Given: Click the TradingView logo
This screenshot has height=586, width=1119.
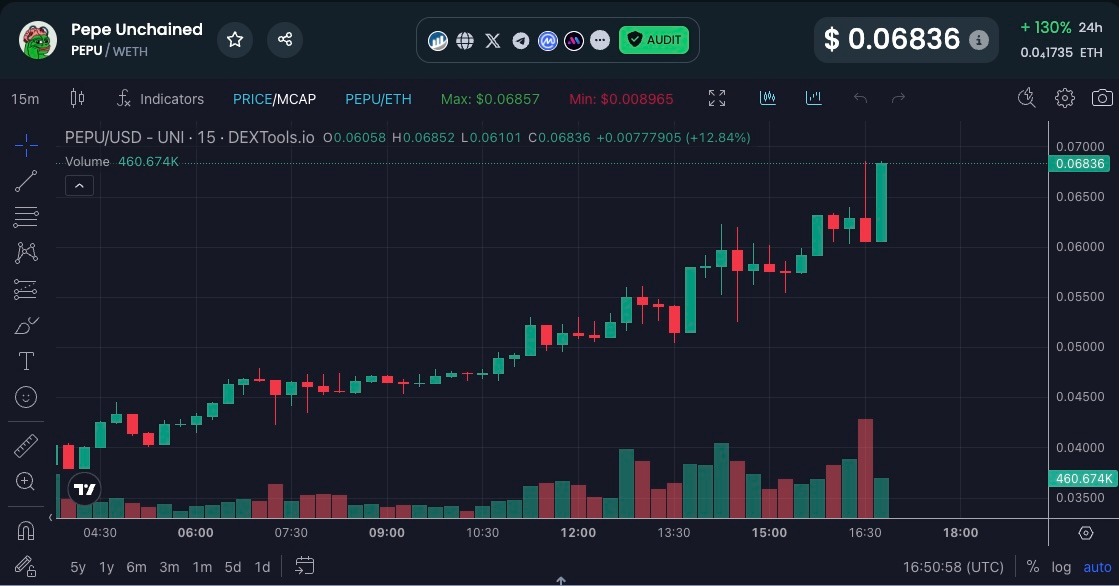Looking at the screenshot, I should click(x=84, y=489).
